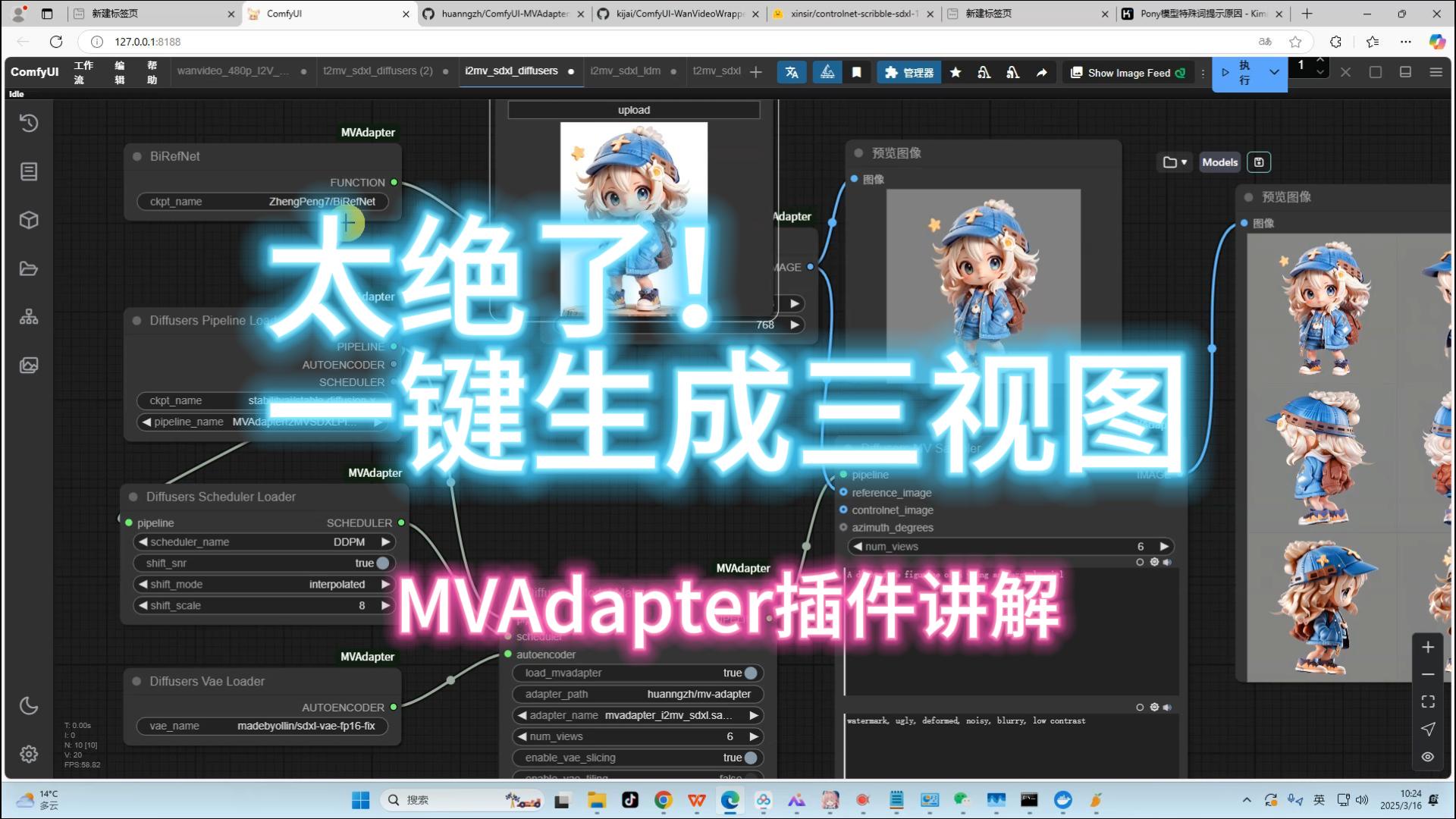Collapse Diffusers Vae Loader node dot
The width and height of the screenshot is (1456, 819).
click(x=137, y=682)
